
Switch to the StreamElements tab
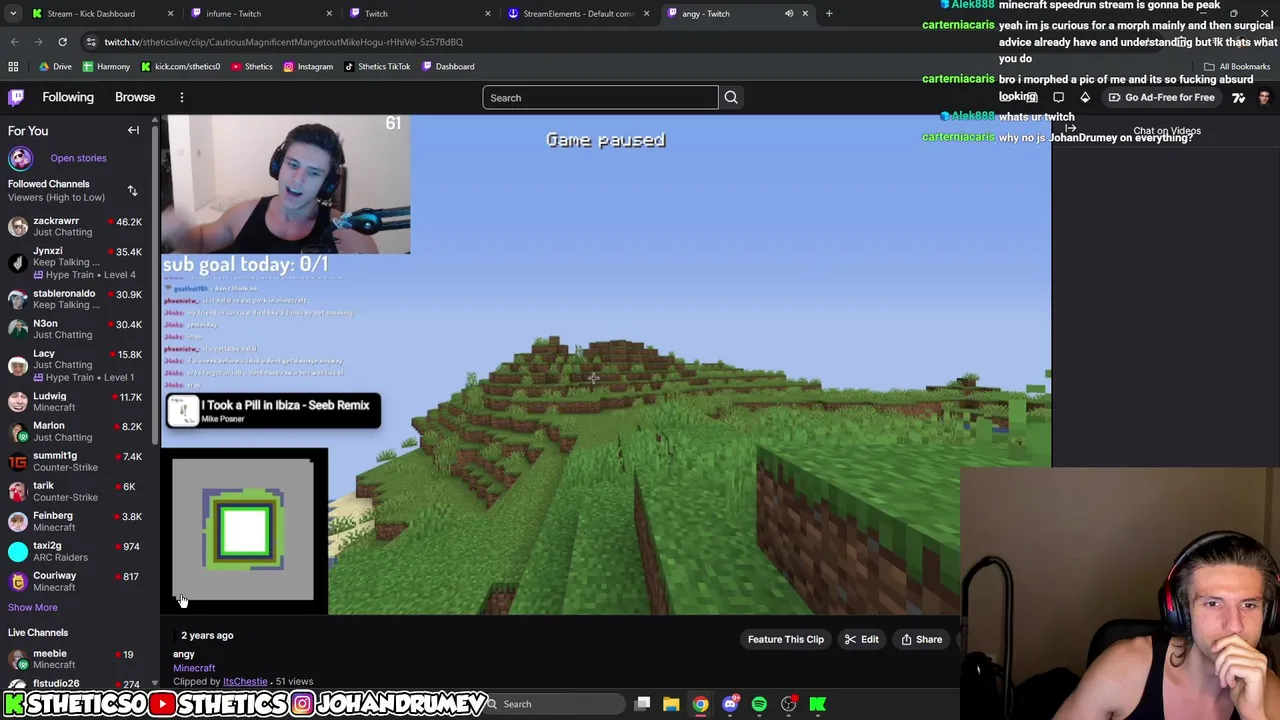click(x=578, y=14)
